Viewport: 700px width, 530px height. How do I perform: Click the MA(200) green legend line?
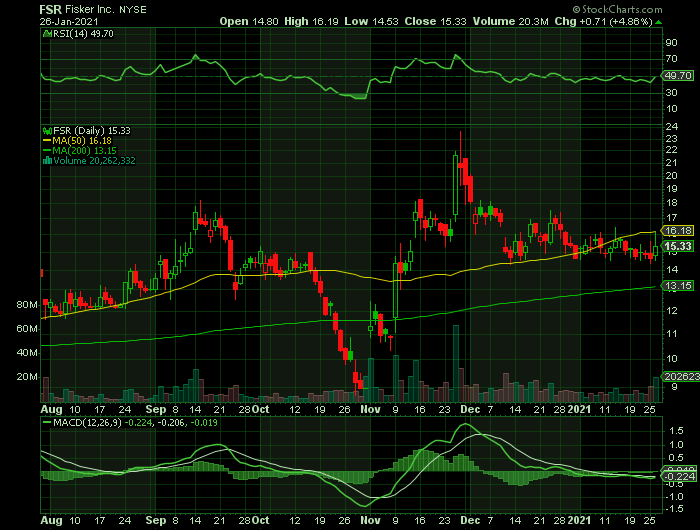tap(44, 151)
